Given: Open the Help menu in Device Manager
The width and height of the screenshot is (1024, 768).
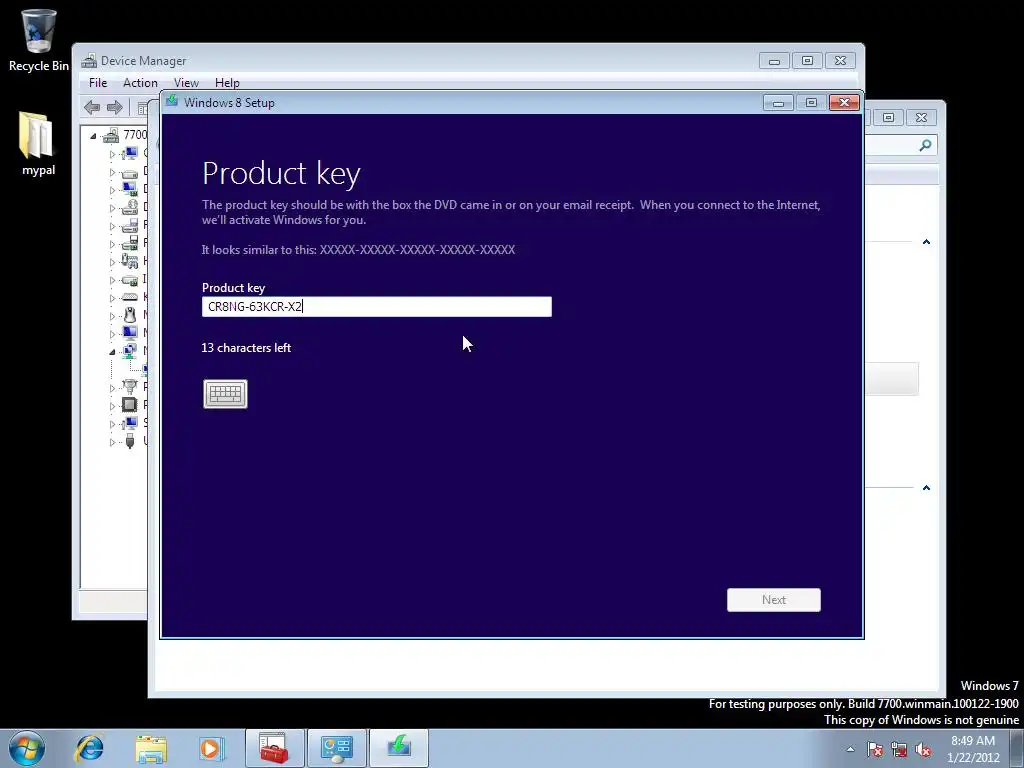Looking at the screenshot, I should (227, 83).
